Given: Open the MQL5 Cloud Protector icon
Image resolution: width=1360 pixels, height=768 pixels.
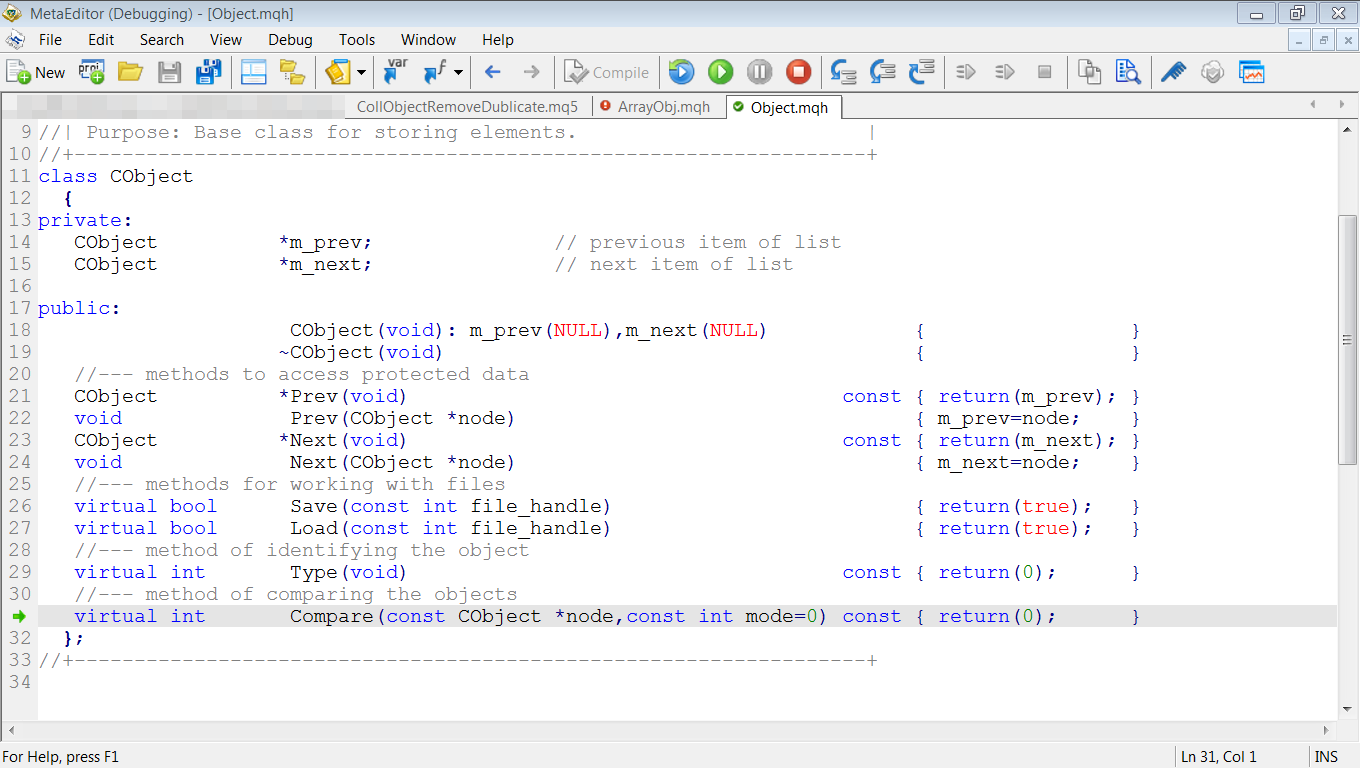Looking at the screenshot, I should tap(1212, 72).
